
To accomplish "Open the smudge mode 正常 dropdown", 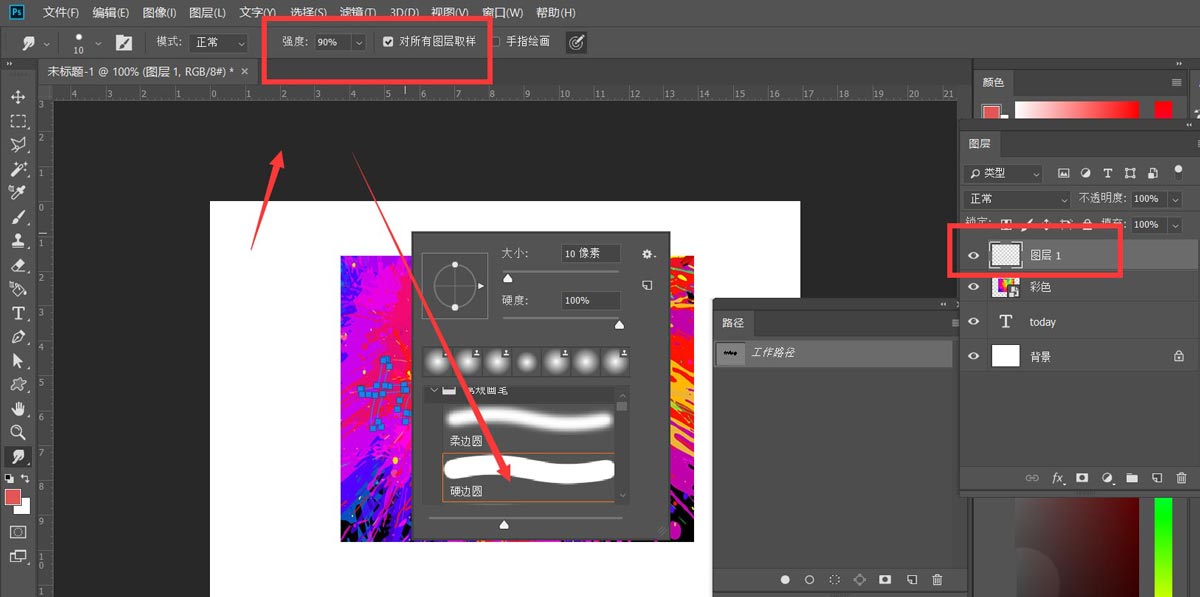I will click(219, 43).
